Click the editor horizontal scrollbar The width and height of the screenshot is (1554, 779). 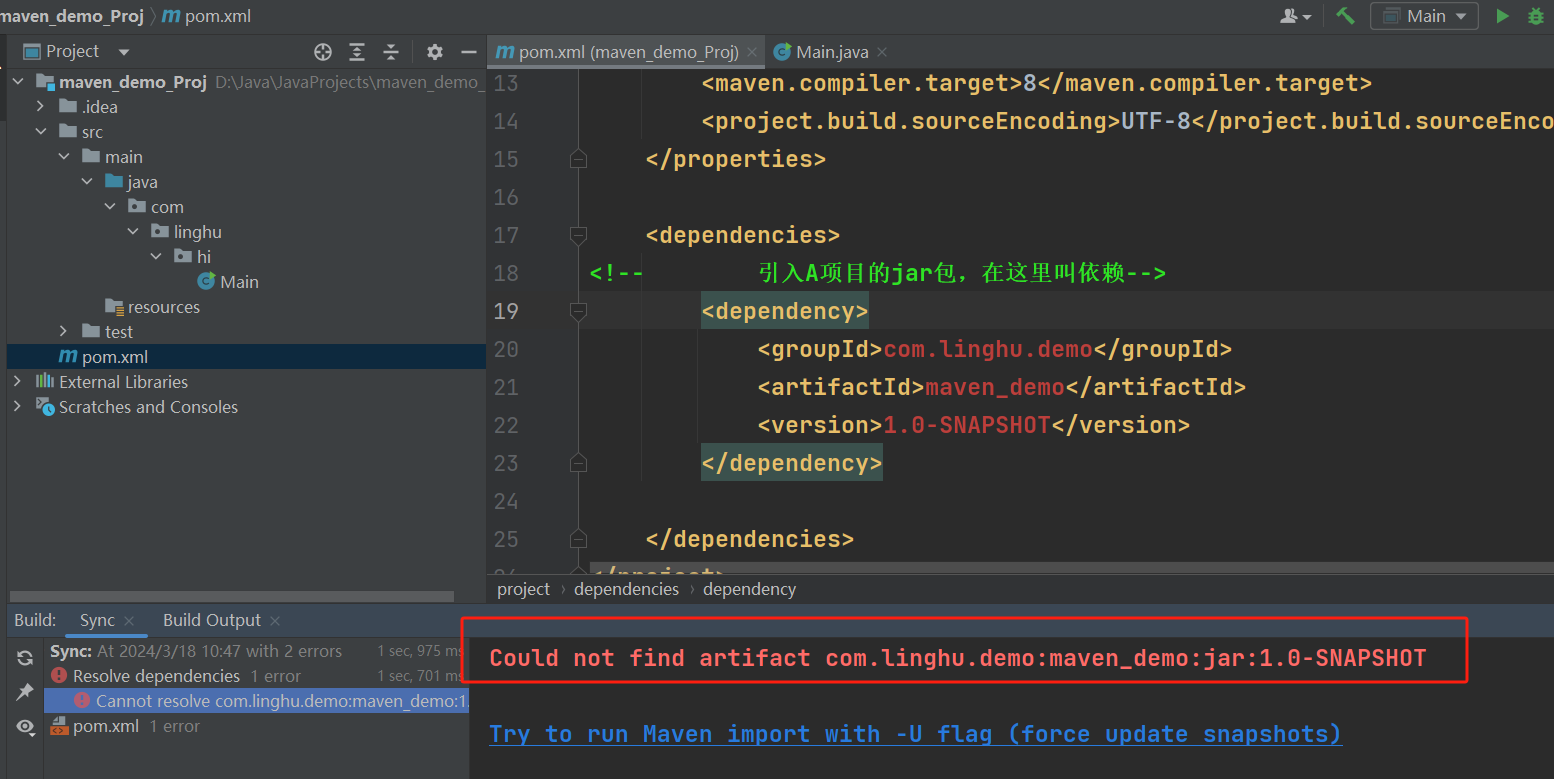click(1070, 568)
